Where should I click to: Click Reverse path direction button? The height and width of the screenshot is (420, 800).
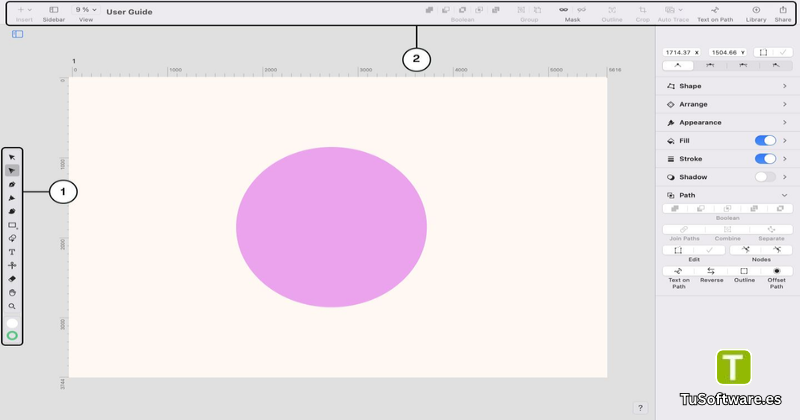click(x=711, y=271)
